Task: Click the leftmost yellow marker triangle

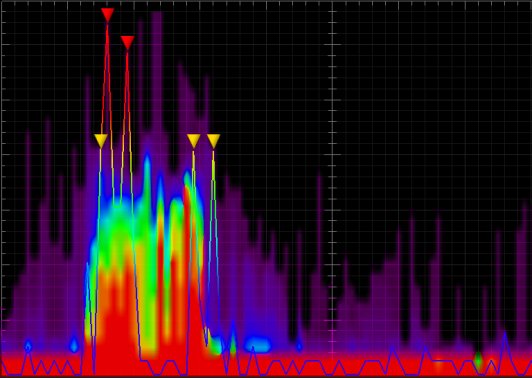Action: tap(101, 141)
